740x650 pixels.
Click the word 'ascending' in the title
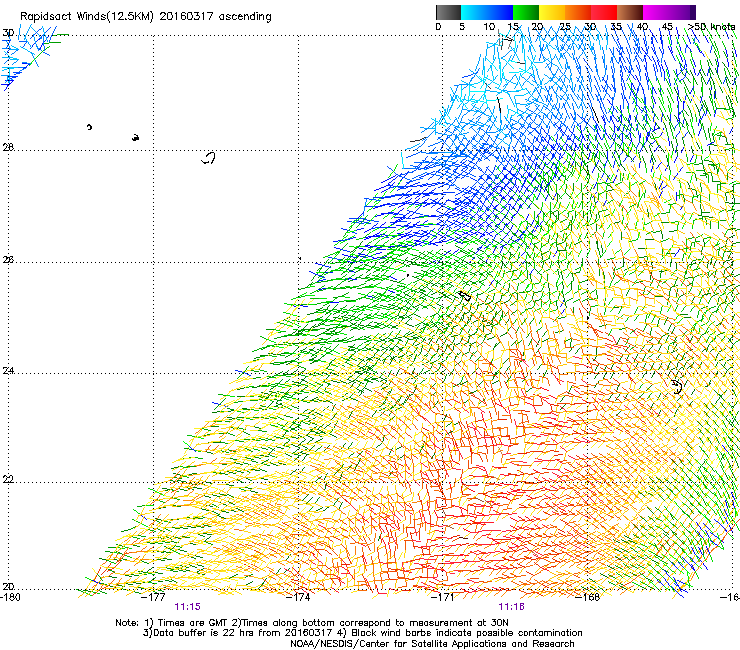pos(245,17)
